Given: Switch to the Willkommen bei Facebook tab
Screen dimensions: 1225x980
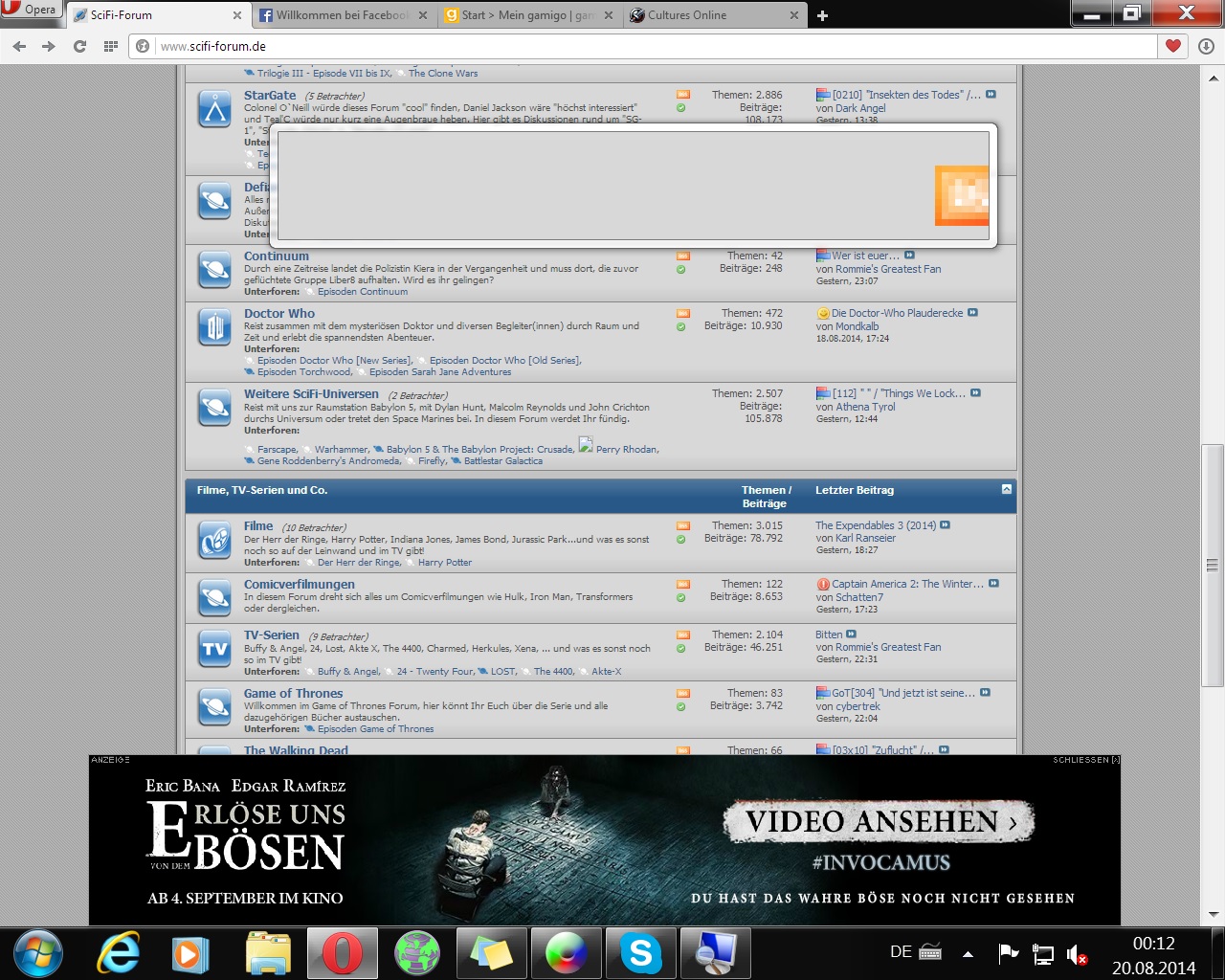Looking at the screenshot, I should 342,15.
